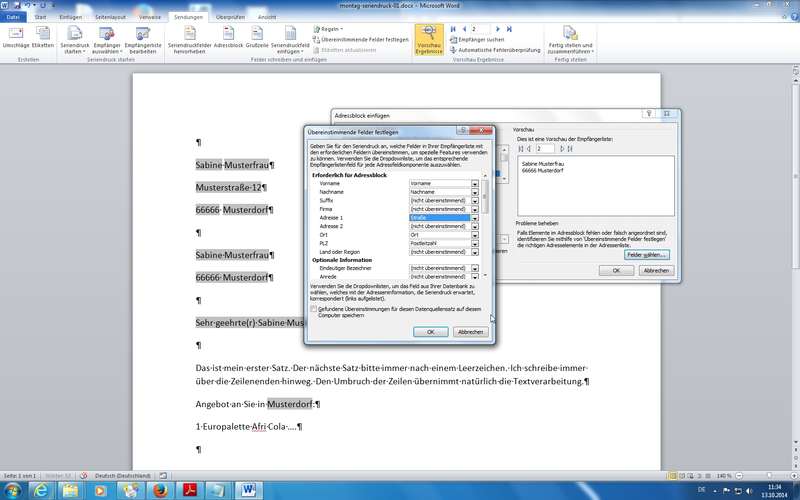800x500 pixels.
Task: Click Seriendruckfeld einfügen ribbon icon
Action: coord(290,40)
